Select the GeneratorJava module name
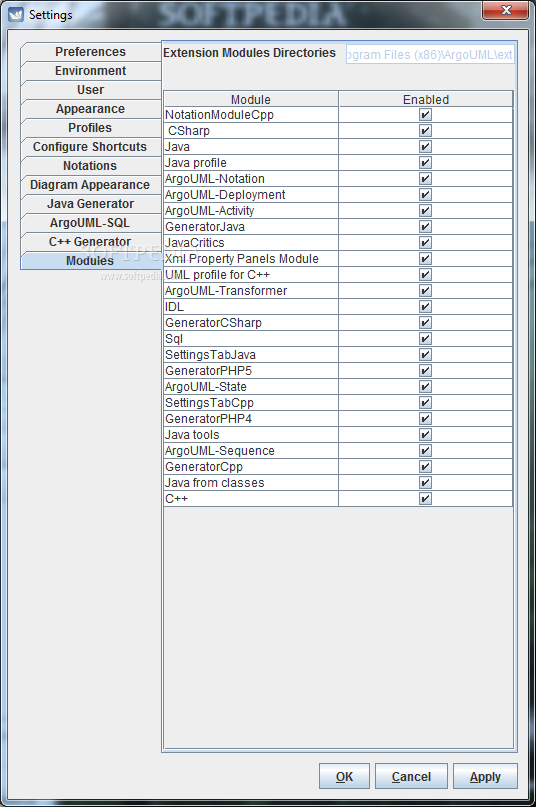This screenshot has height=807, width=536. tap(205, 226)
